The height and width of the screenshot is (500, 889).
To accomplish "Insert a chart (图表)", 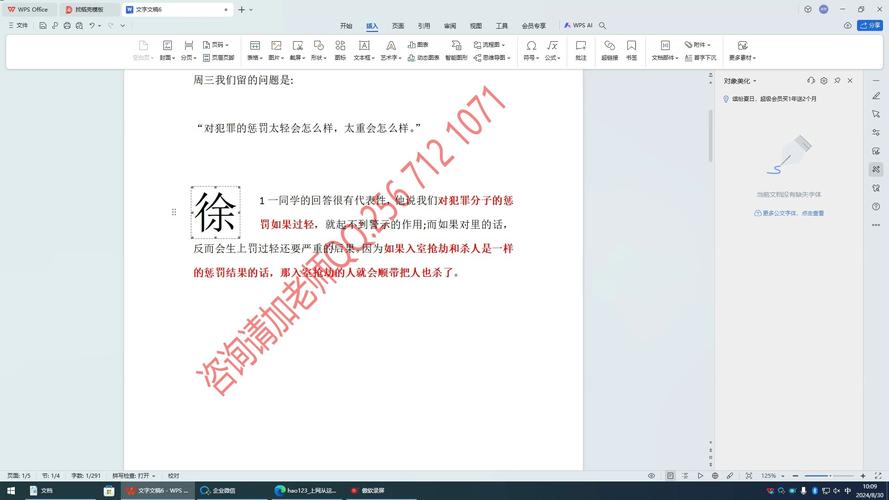I will pyautogui.click(x=418, y=44).
